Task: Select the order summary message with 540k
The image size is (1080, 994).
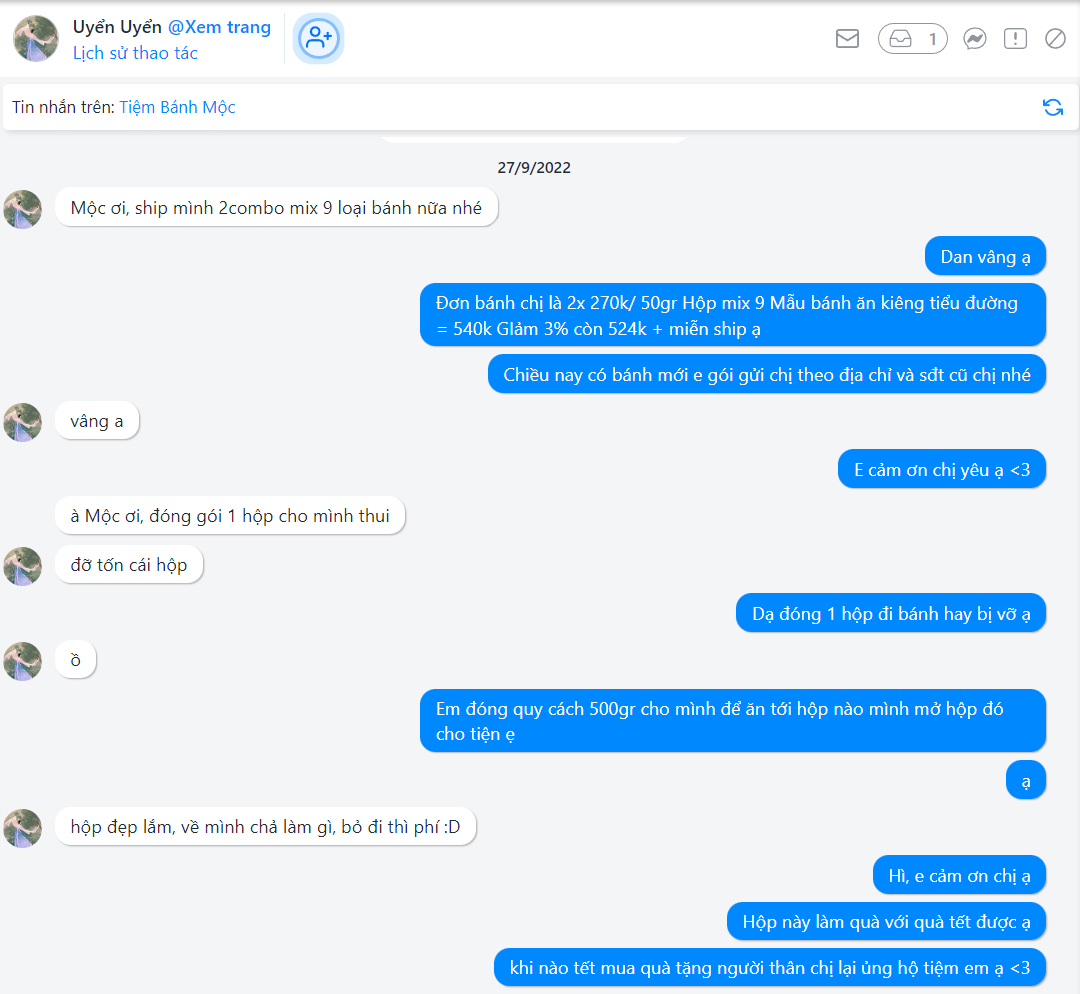Action: pyautogui.click(x=732, y=315)
